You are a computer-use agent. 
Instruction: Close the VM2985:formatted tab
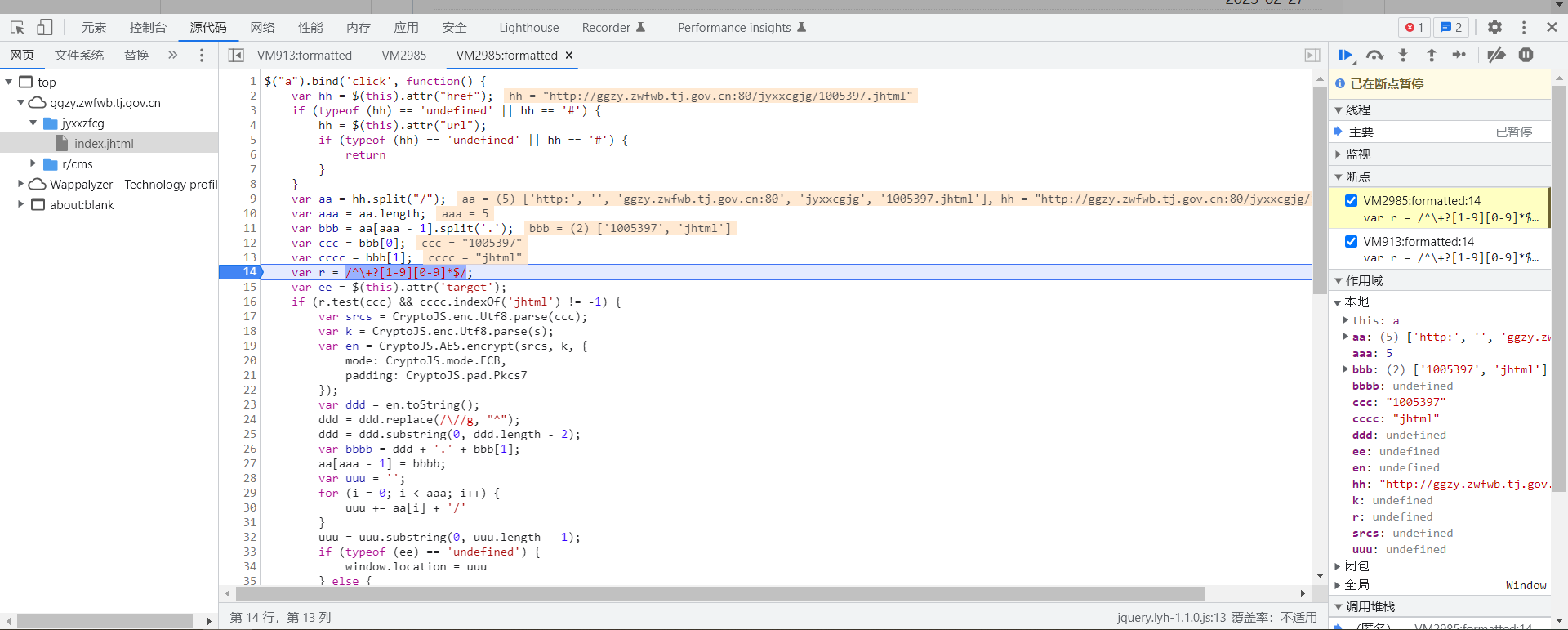[569, 56]
